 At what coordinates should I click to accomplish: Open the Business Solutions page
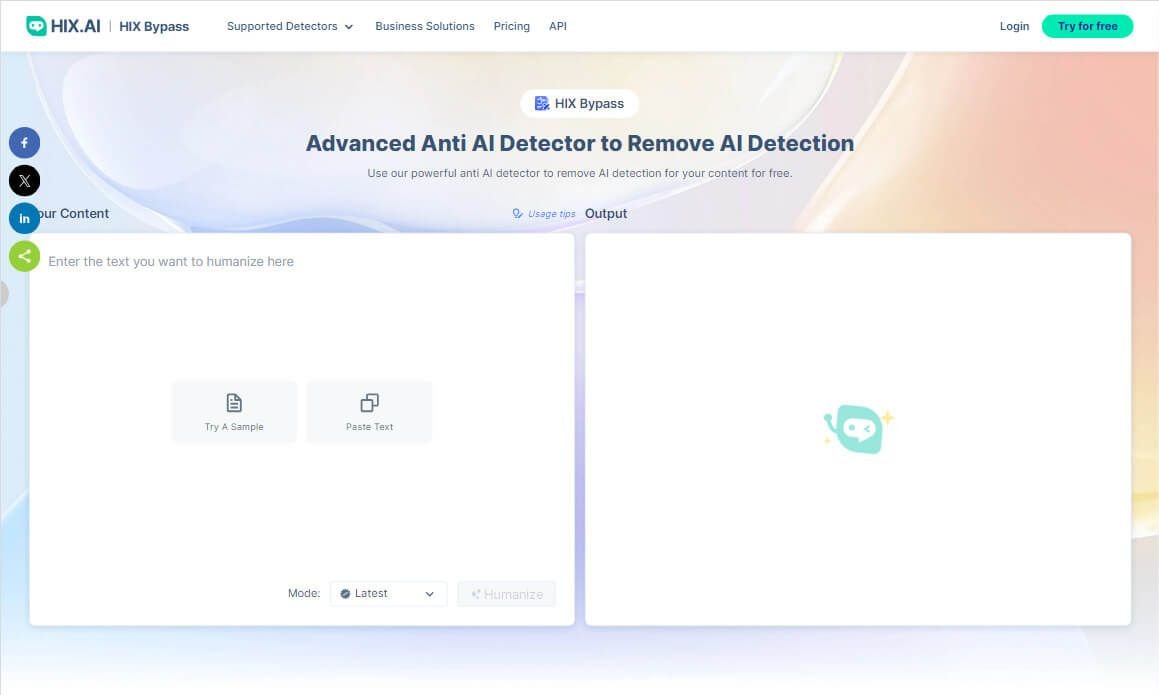point(424,26)
